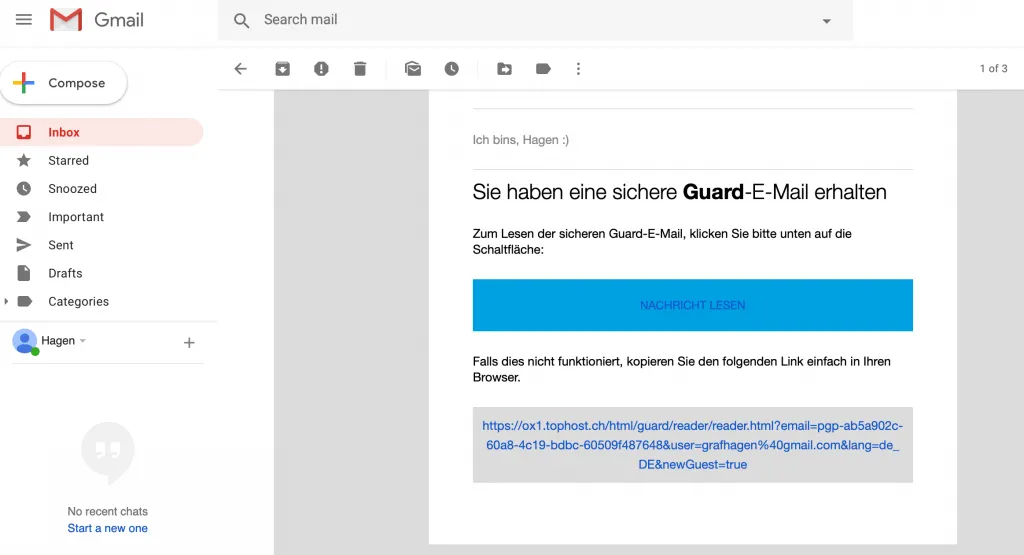Click the NACHRICHT LESEN button
Viewport: 1024px width, 555px height.
click(x=693, y=305)
